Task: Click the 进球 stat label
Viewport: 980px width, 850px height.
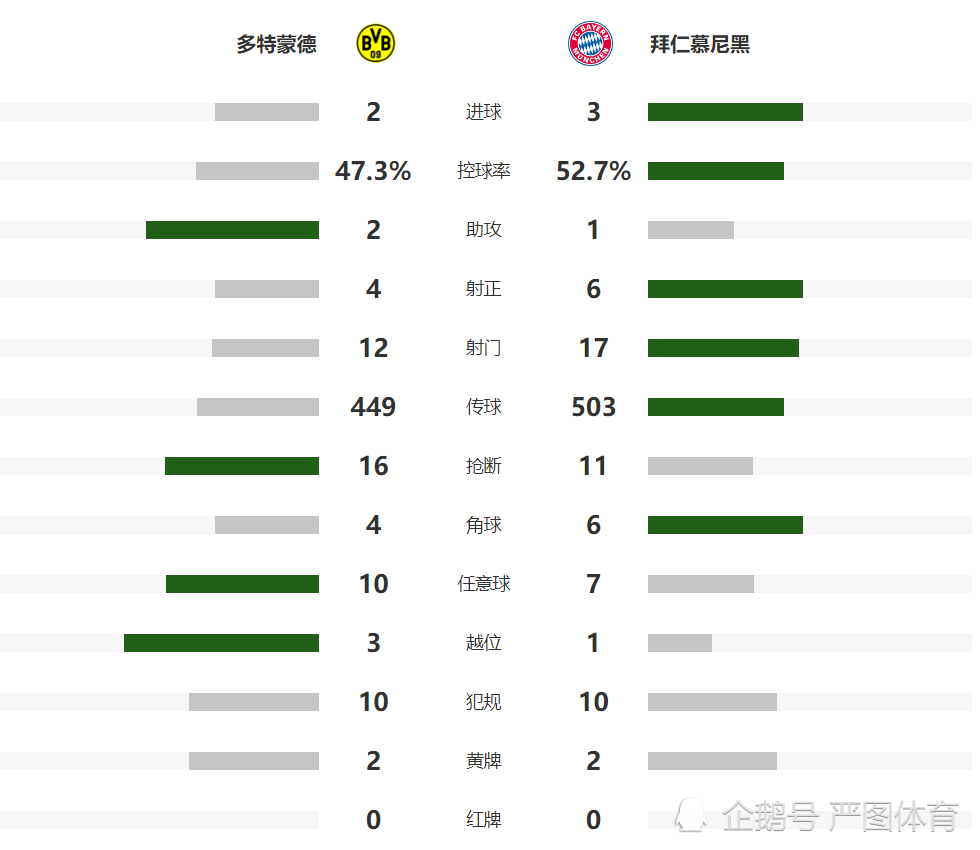Action: click(483, 112)
